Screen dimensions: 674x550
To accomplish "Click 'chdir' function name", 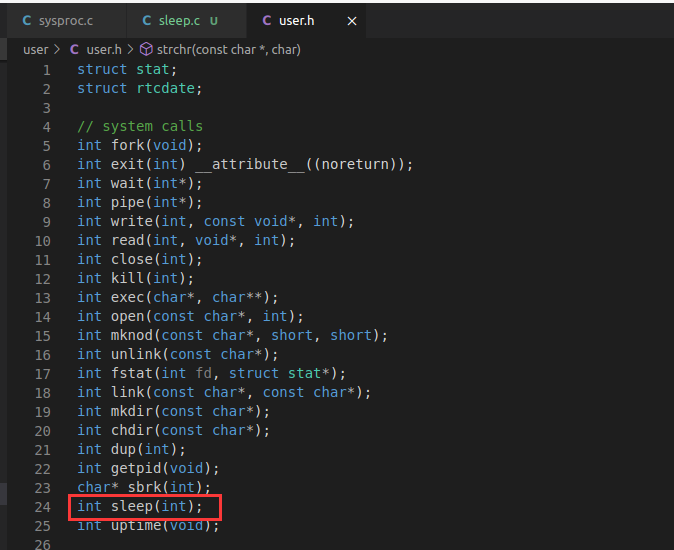I will 132,430.
